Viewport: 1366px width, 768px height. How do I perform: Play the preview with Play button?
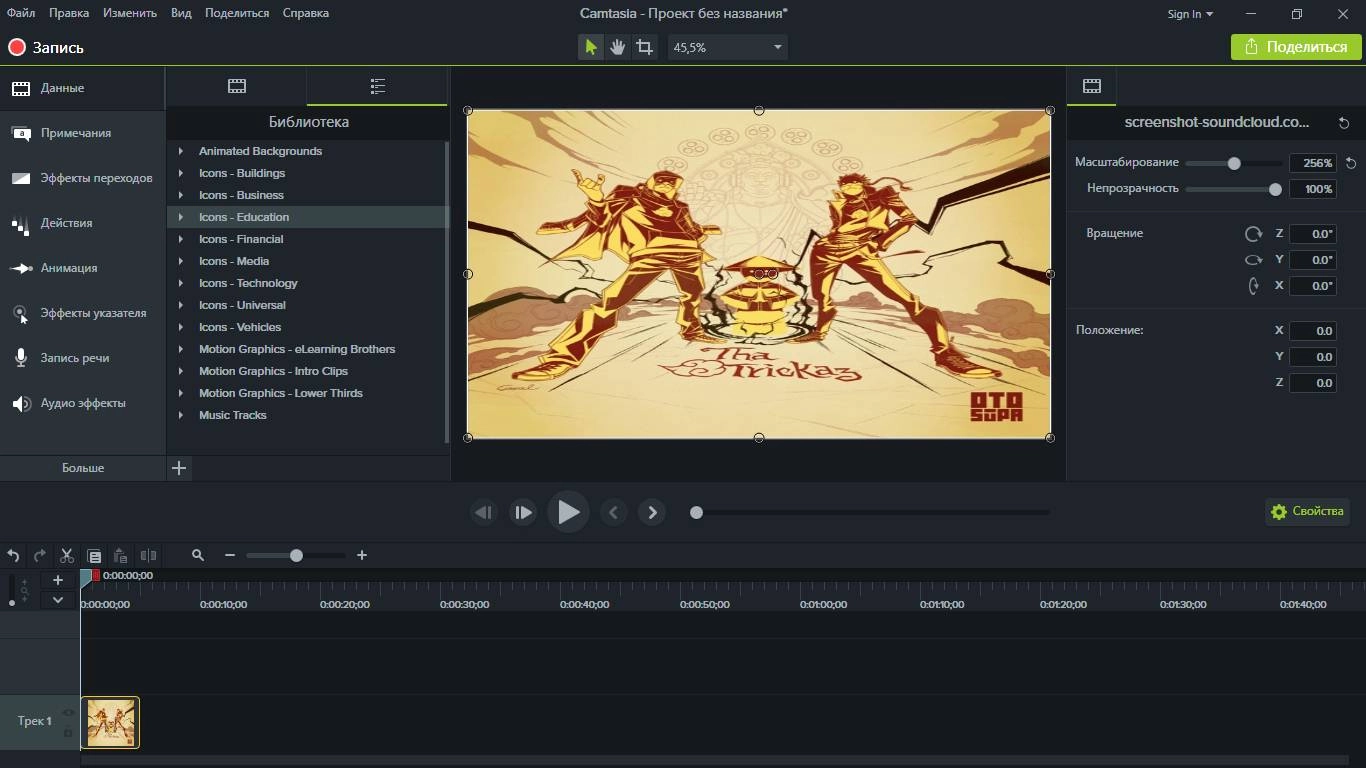click(x=568, y=512)
